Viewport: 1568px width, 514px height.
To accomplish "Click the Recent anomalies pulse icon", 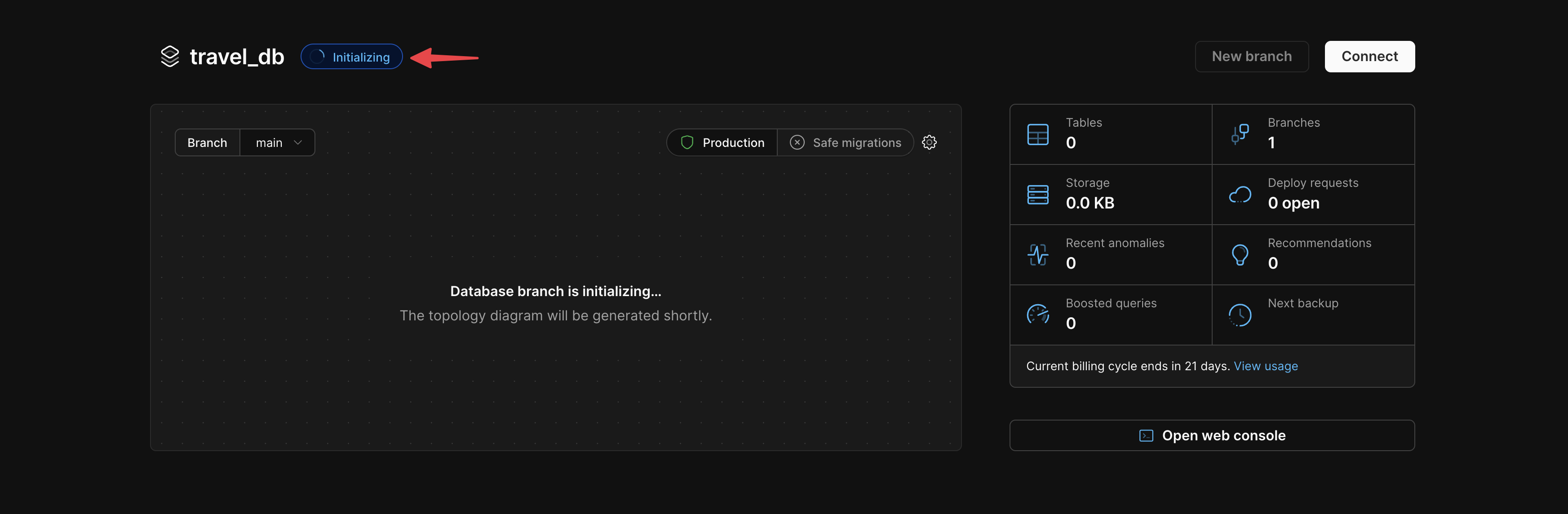I will pyautogui.click(x=1037, y=255).
